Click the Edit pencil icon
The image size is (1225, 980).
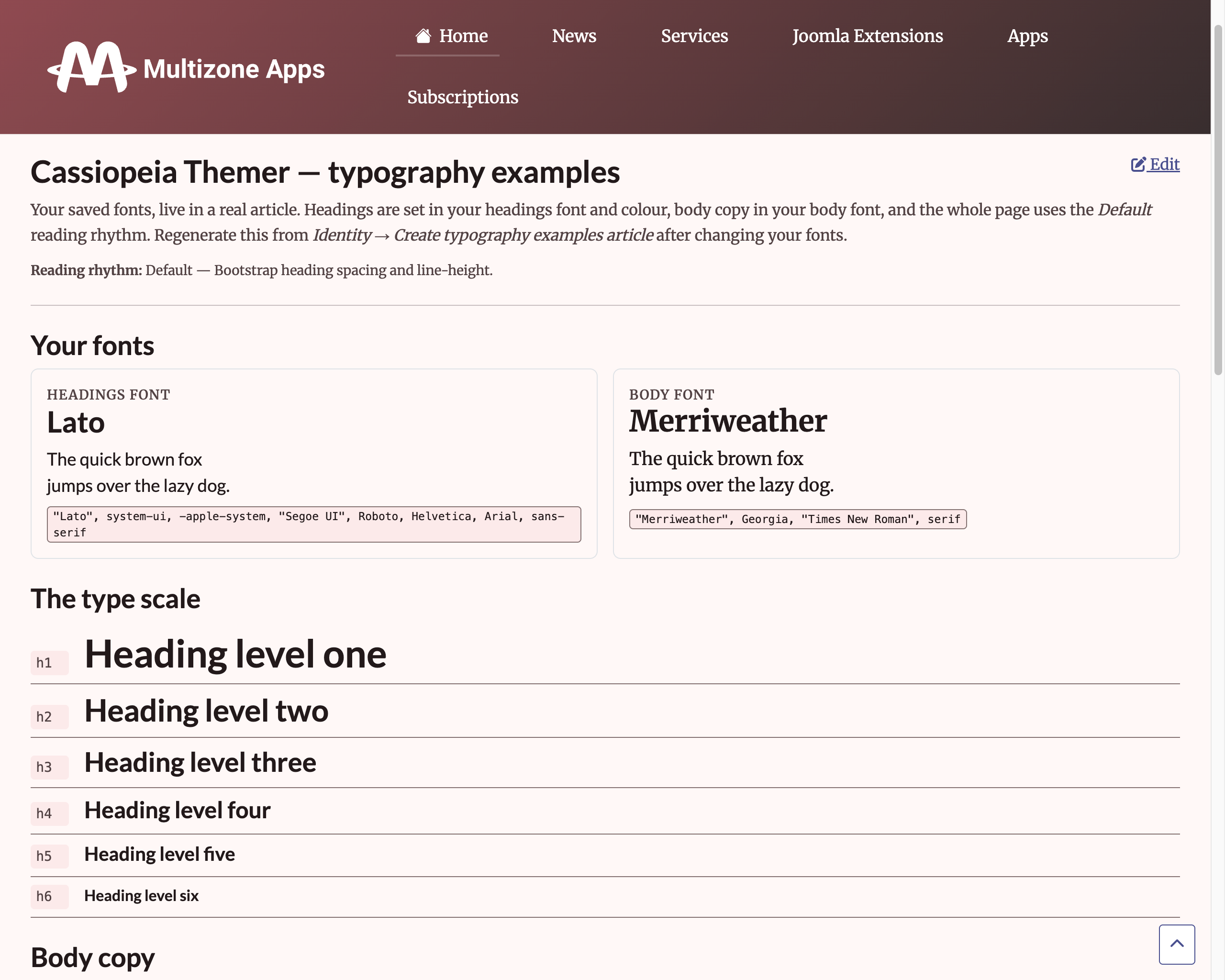pos(1138,165)
